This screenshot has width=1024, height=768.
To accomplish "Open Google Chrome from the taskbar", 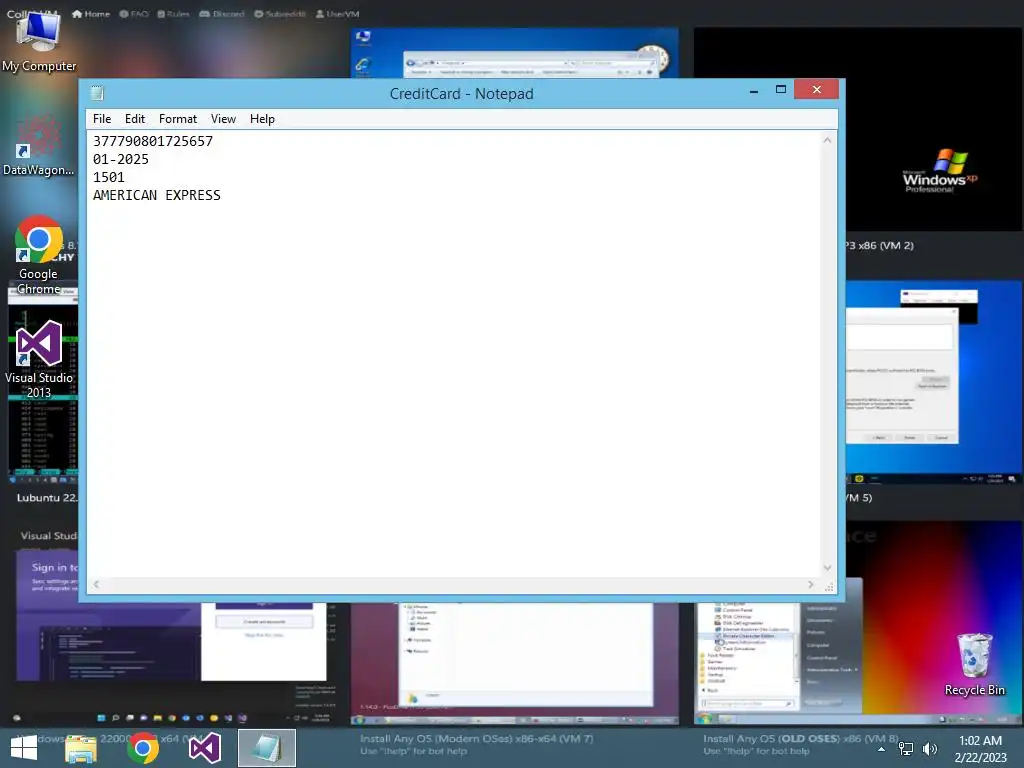I will pos(143,748).
